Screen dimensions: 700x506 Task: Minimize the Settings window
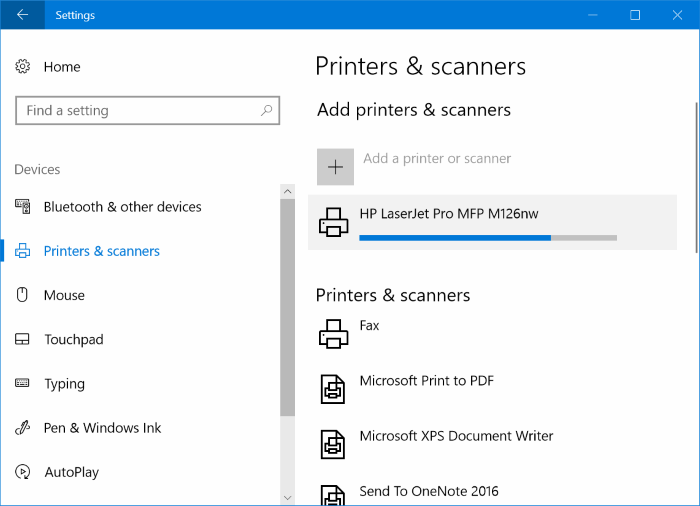(x=593, y=15)
